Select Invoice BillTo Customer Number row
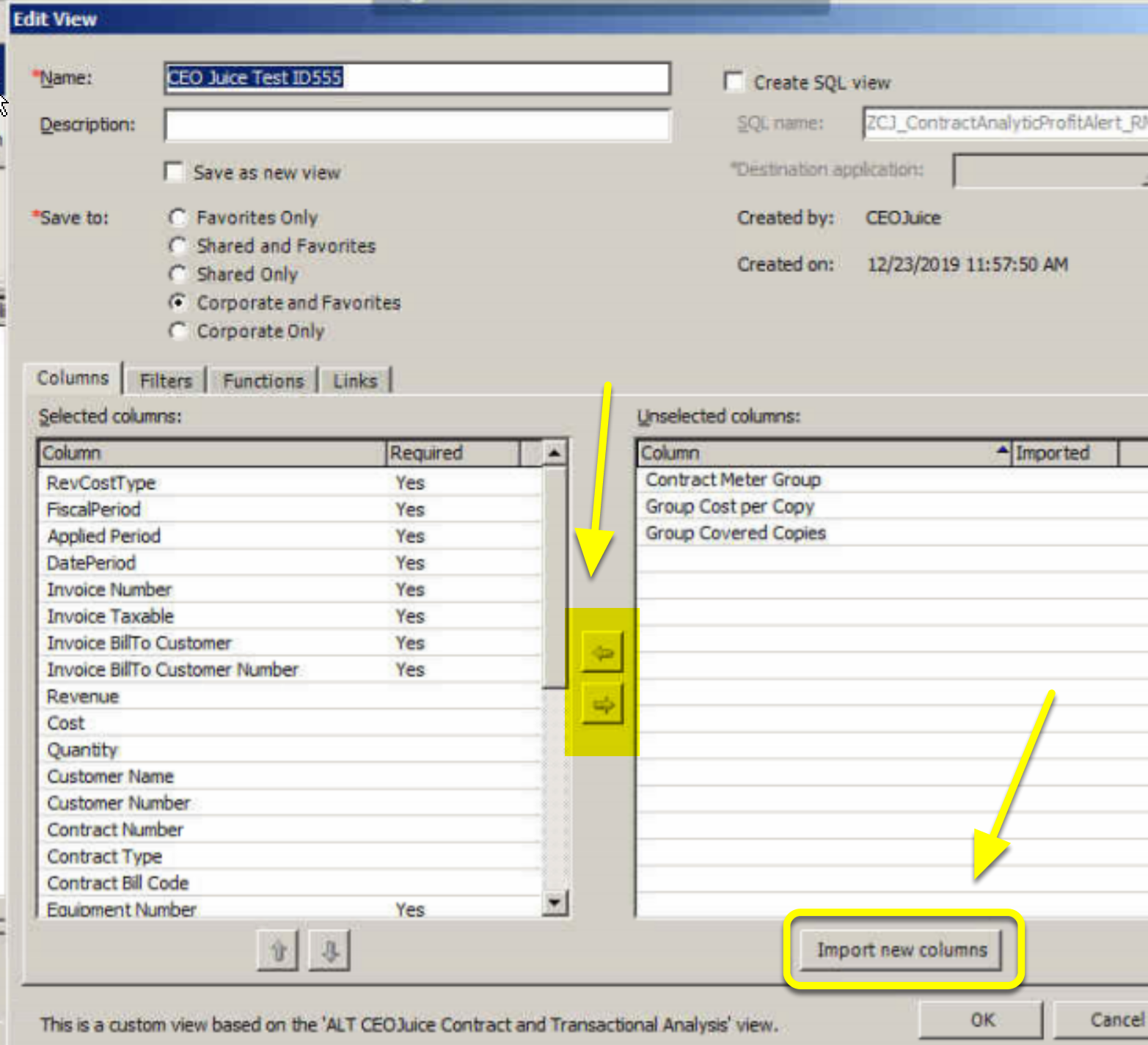1148x1045 pixels. click(x=290, y=670)
